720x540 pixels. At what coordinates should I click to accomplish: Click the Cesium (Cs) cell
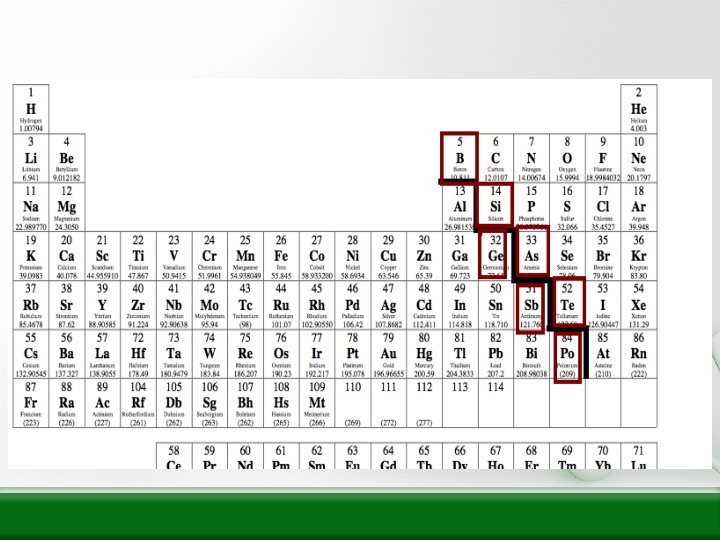pos(31,354)
